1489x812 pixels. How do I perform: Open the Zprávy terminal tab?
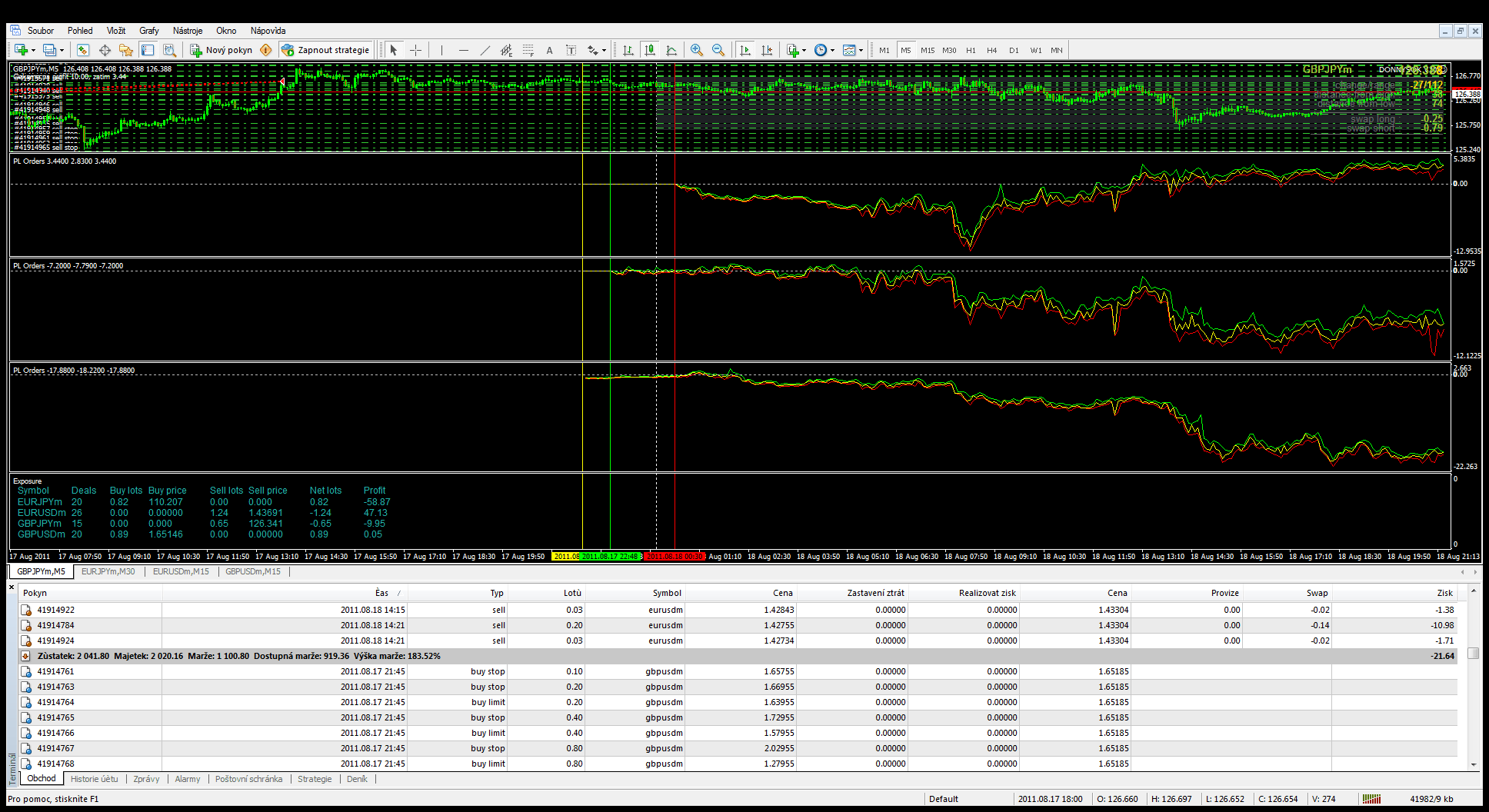click(x=146, y=779)
